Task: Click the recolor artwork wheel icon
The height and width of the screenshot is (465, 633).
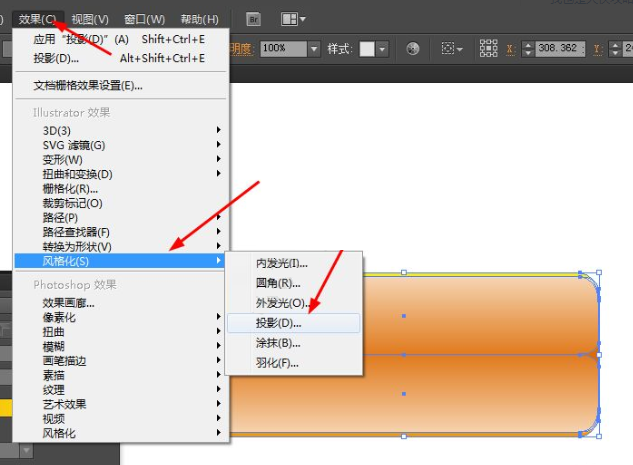Action: tap(413, 49)
